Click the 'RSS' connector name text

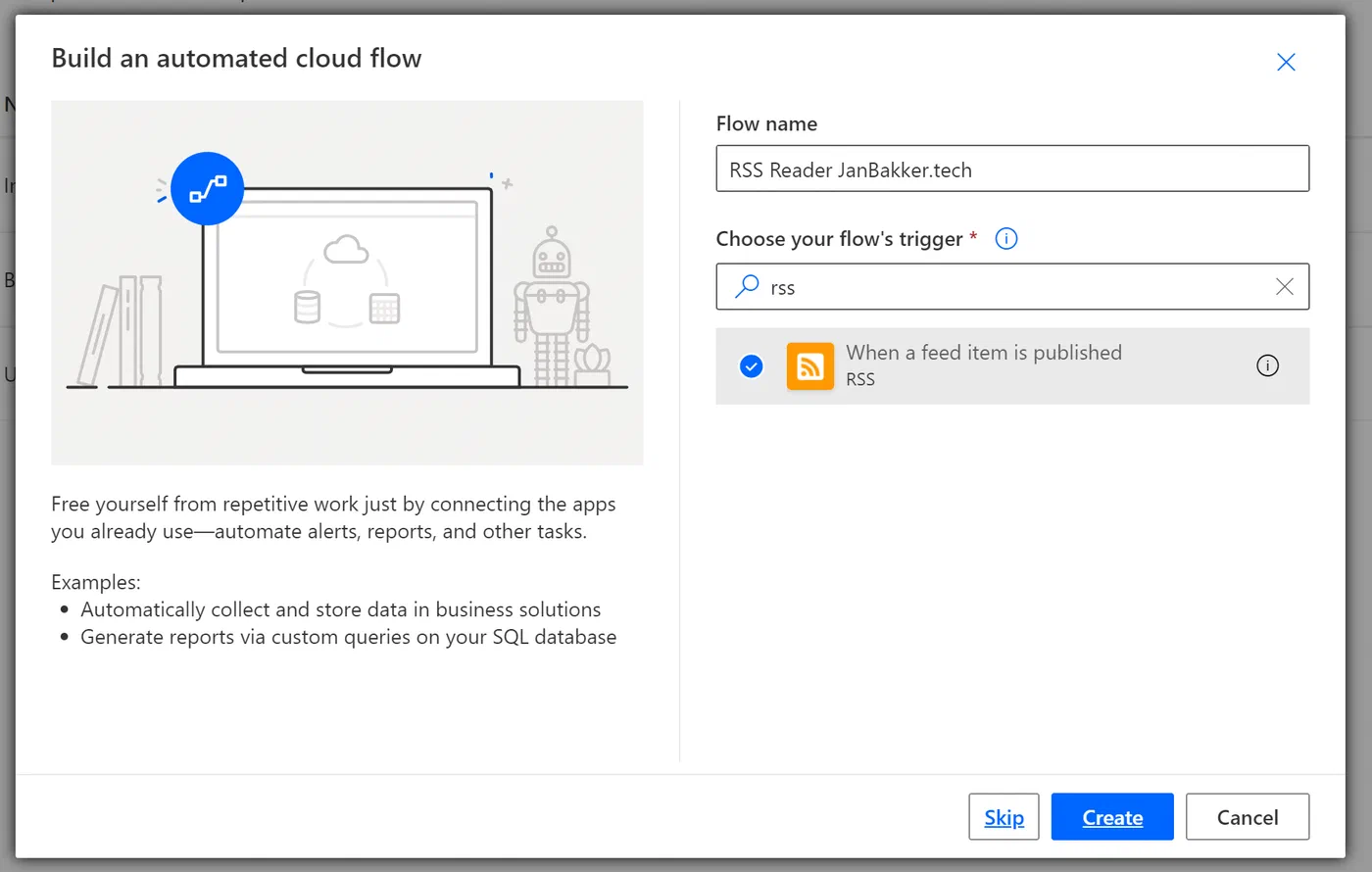860,379
